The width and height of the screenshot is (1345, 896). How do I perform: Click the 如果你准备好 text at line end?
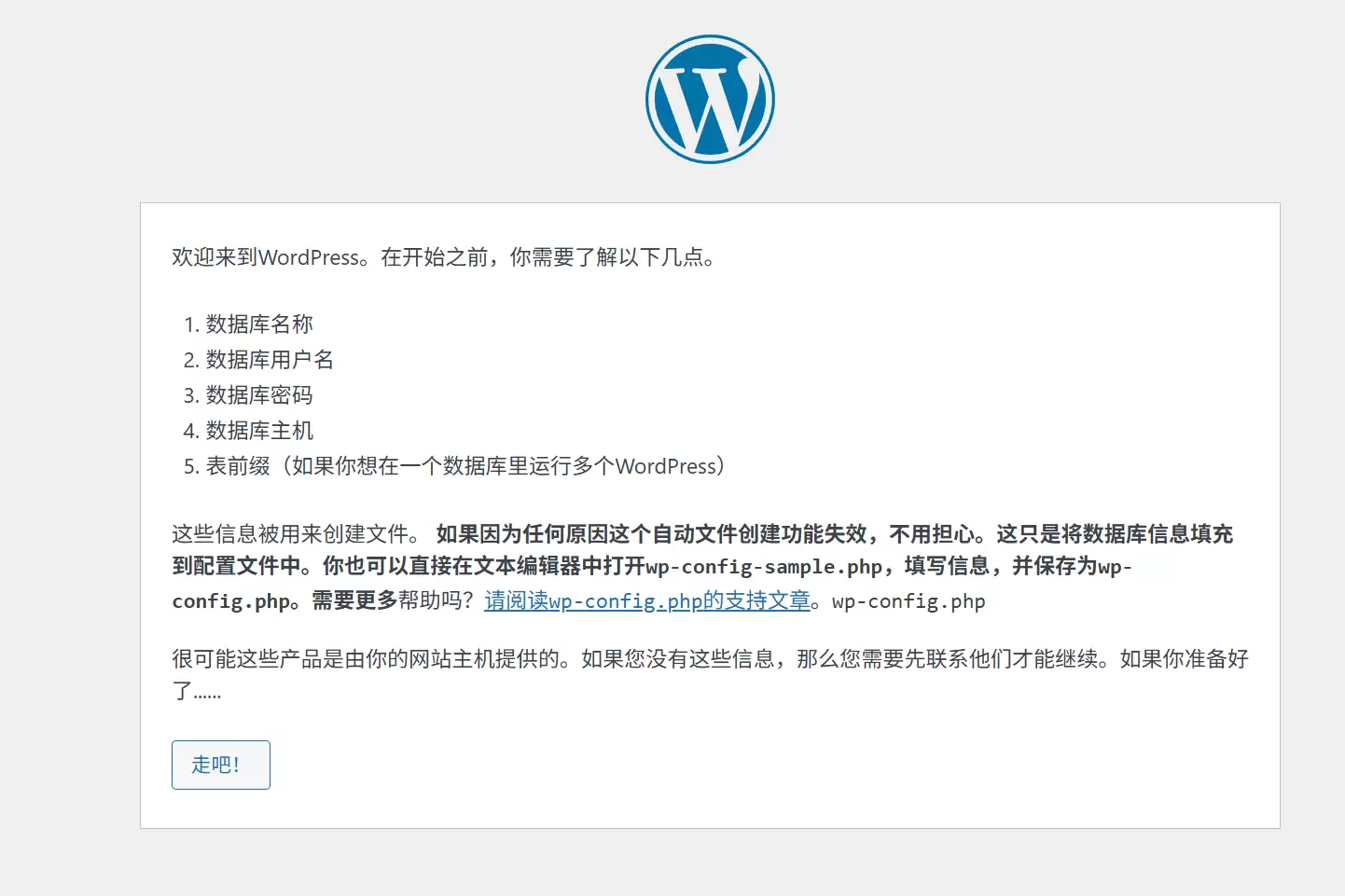[1184, 659]
